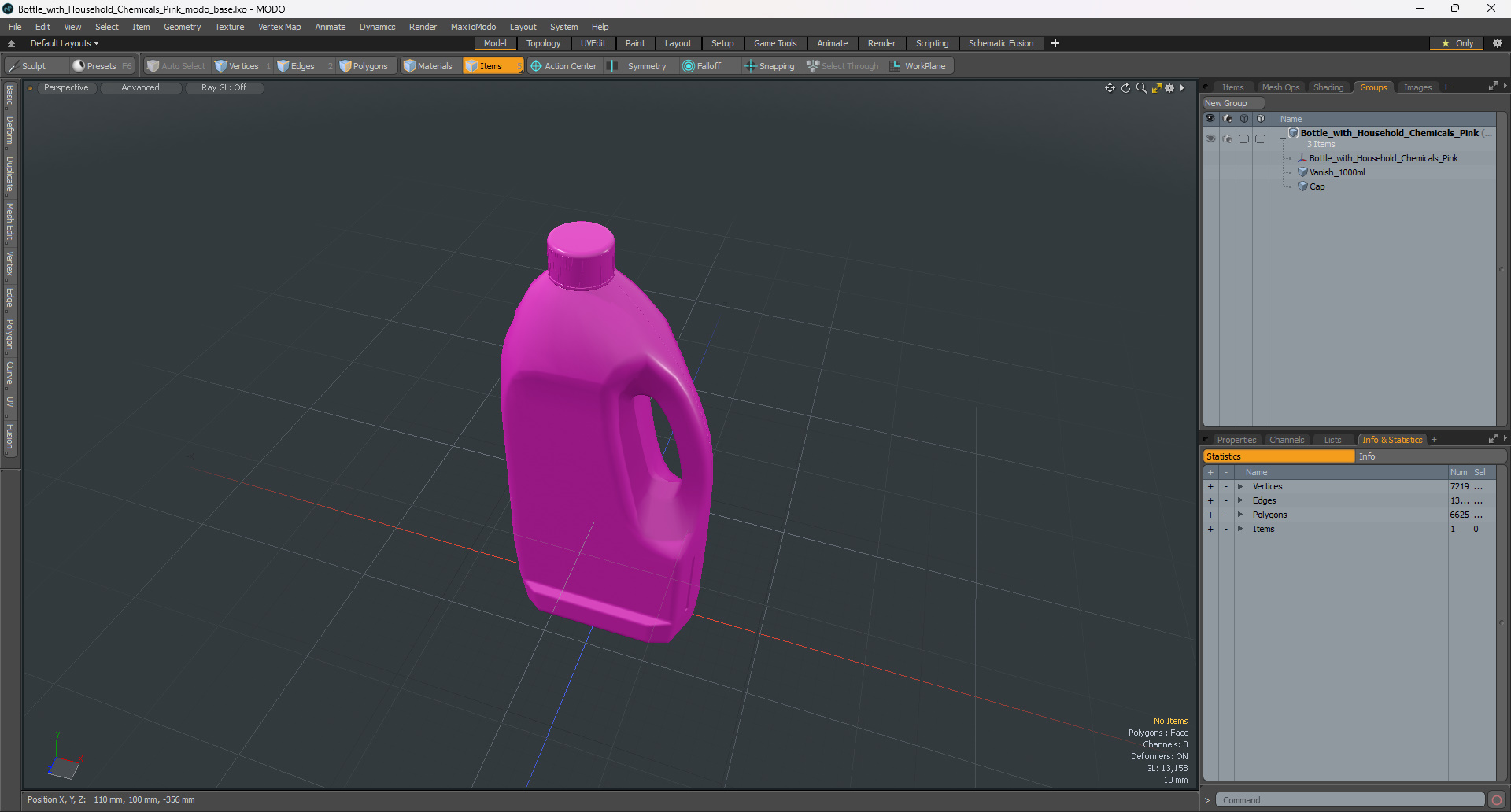This screenshot has width=1511, height=812.
Task: Switch to Polygons selection mode
Action: (x=369, y=66)
